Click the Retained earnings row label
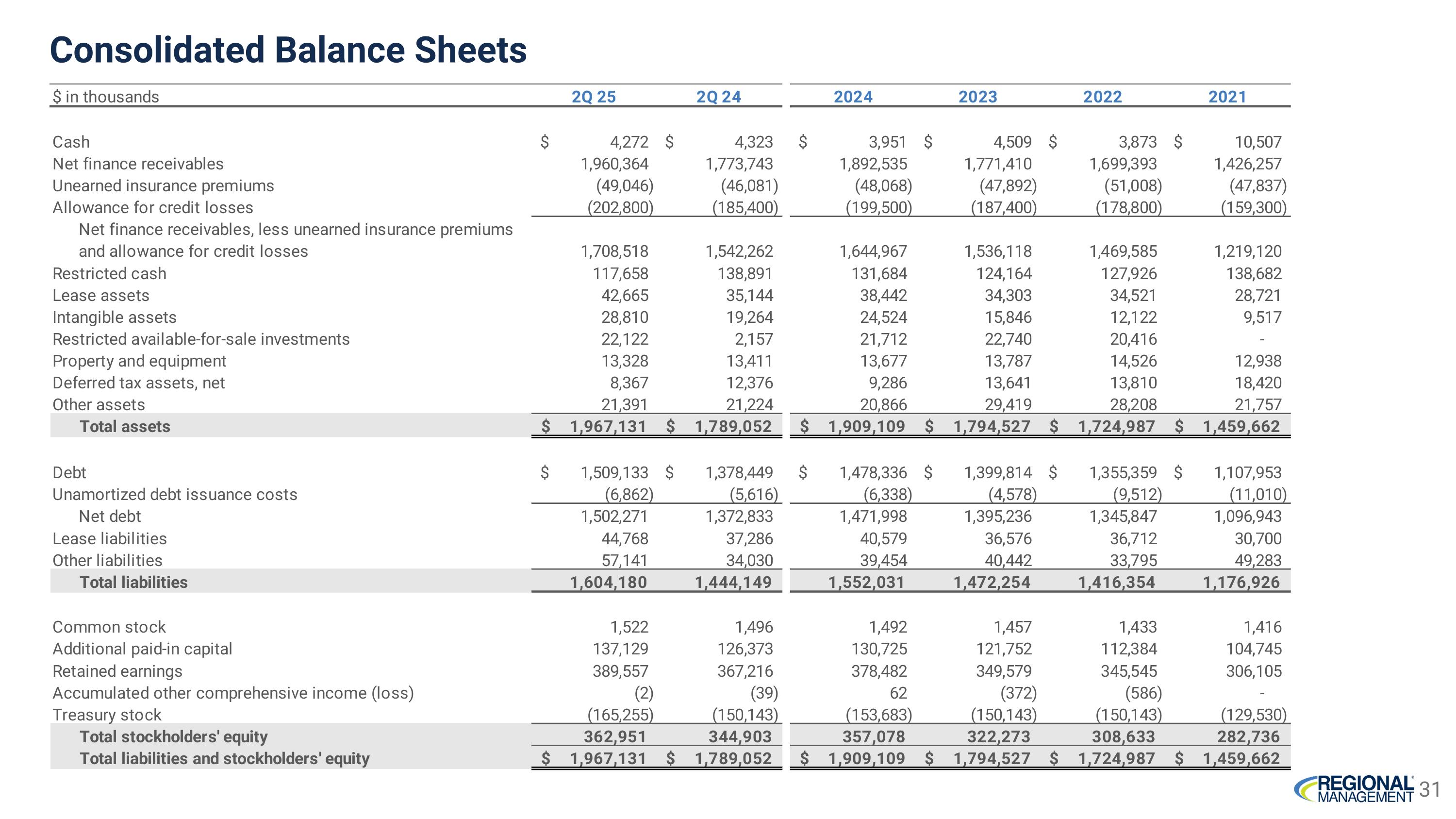 [117, 671]
